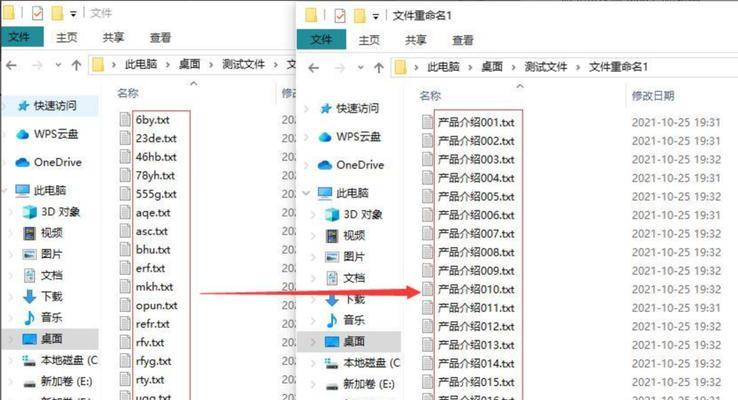Select file 产品介绍007.txt
738x400 pixels.
point(476,234)
